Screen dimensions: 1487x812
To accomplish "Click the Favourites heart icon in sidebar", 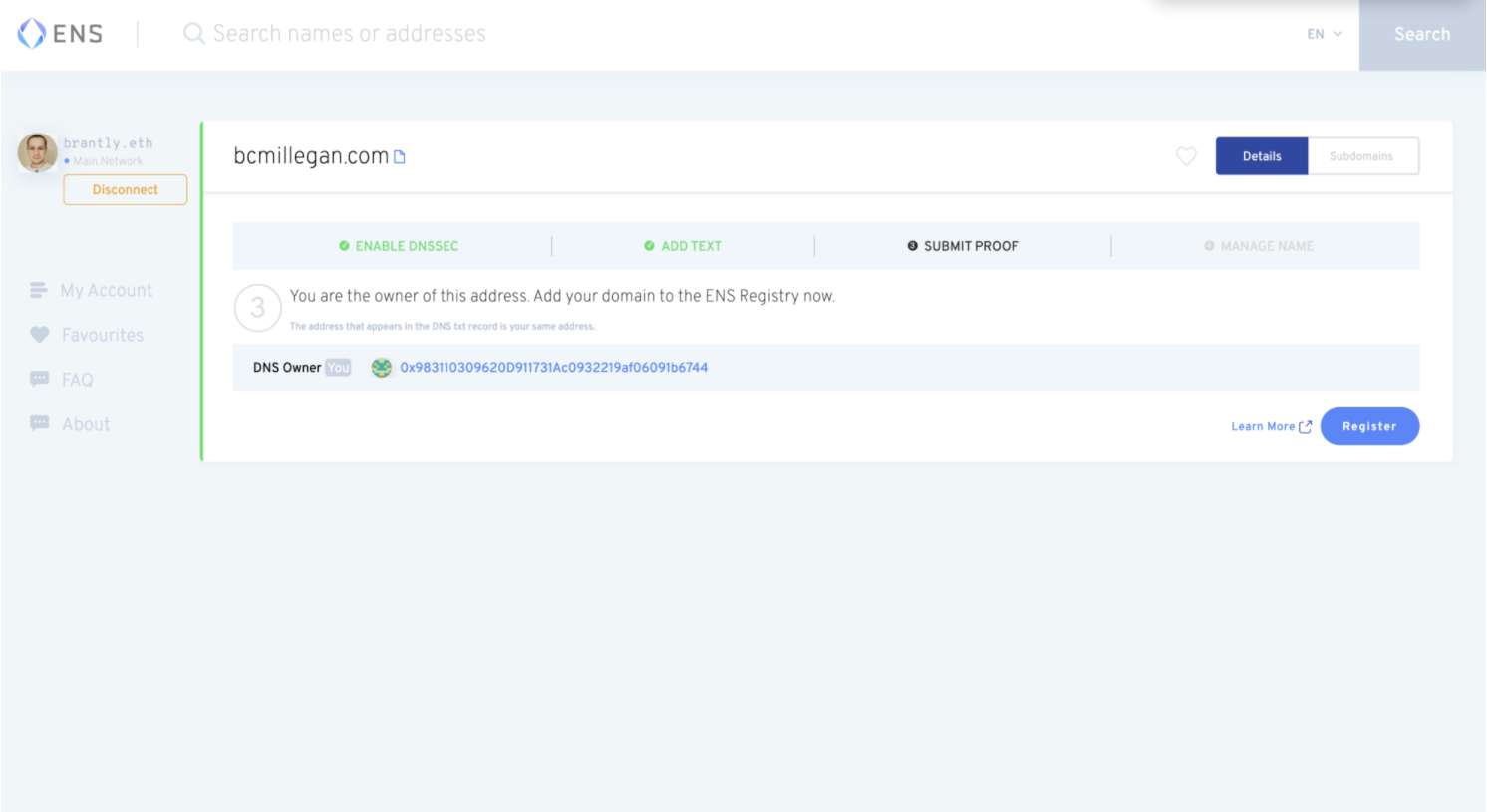I will point(39,335).
